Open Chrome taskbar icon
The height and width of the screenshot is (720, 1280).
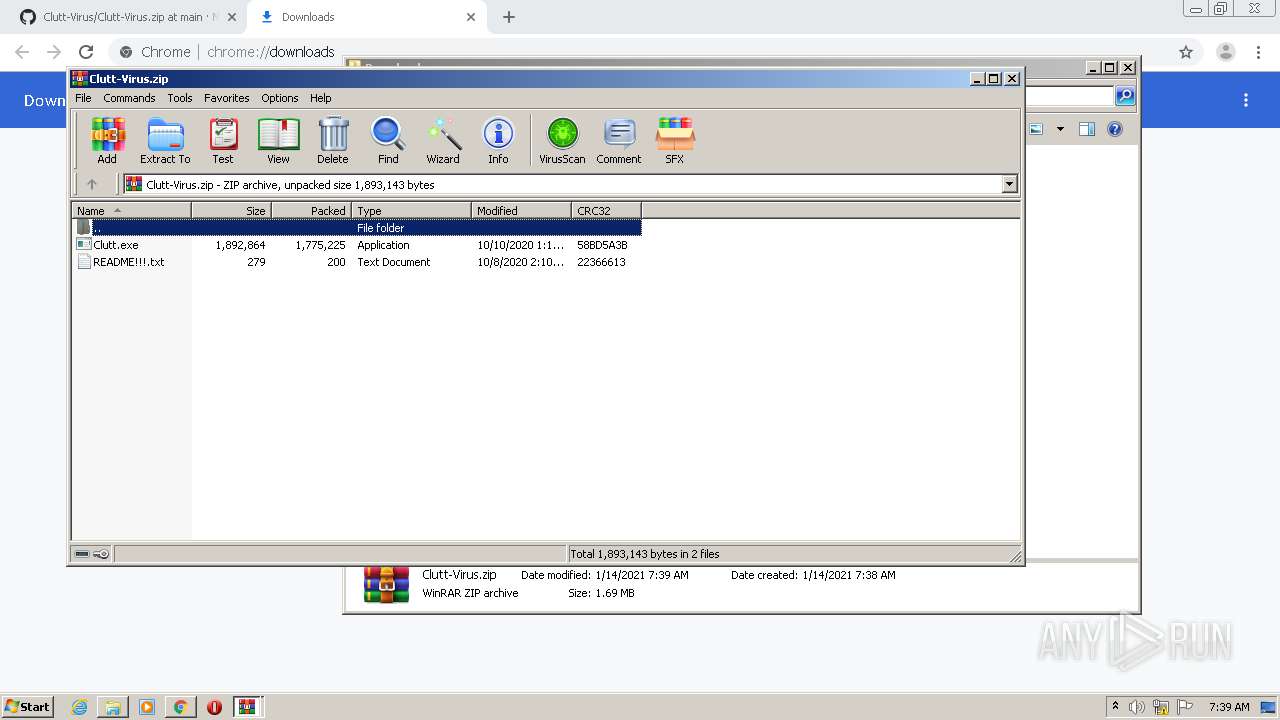tap(180, 707)
